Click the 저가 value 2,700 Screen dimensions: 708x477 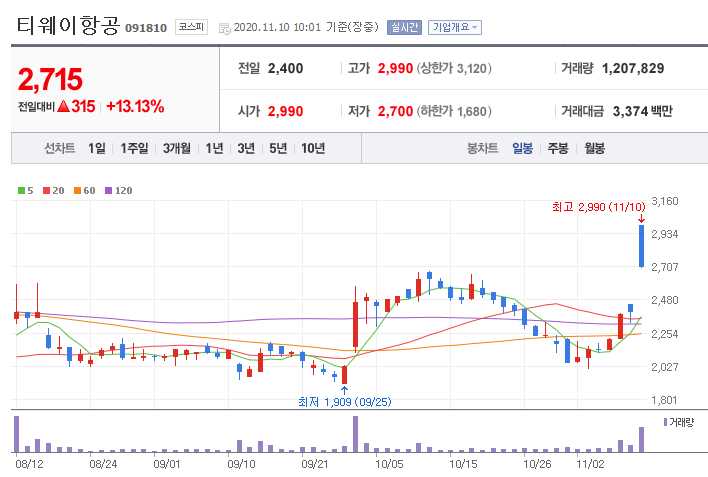tap(395, 111)
